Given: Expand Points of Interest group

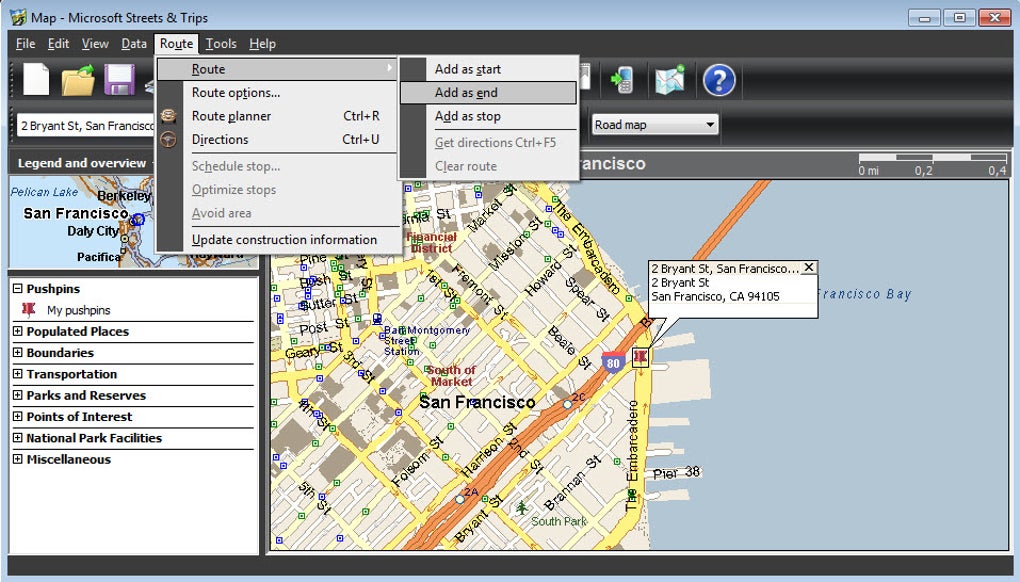Looking at the screenshot, I should 18,416.
